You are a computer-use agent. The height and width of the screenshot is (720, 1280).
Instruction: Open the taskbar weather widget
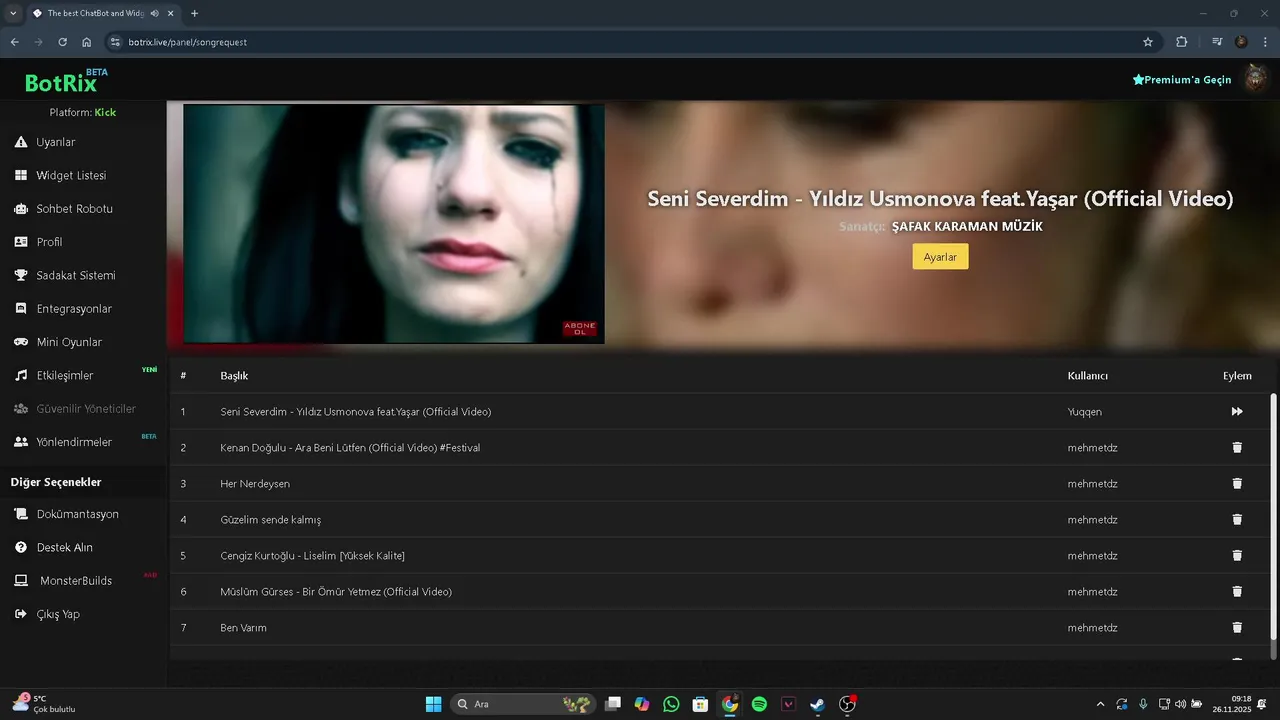(44, 704)
